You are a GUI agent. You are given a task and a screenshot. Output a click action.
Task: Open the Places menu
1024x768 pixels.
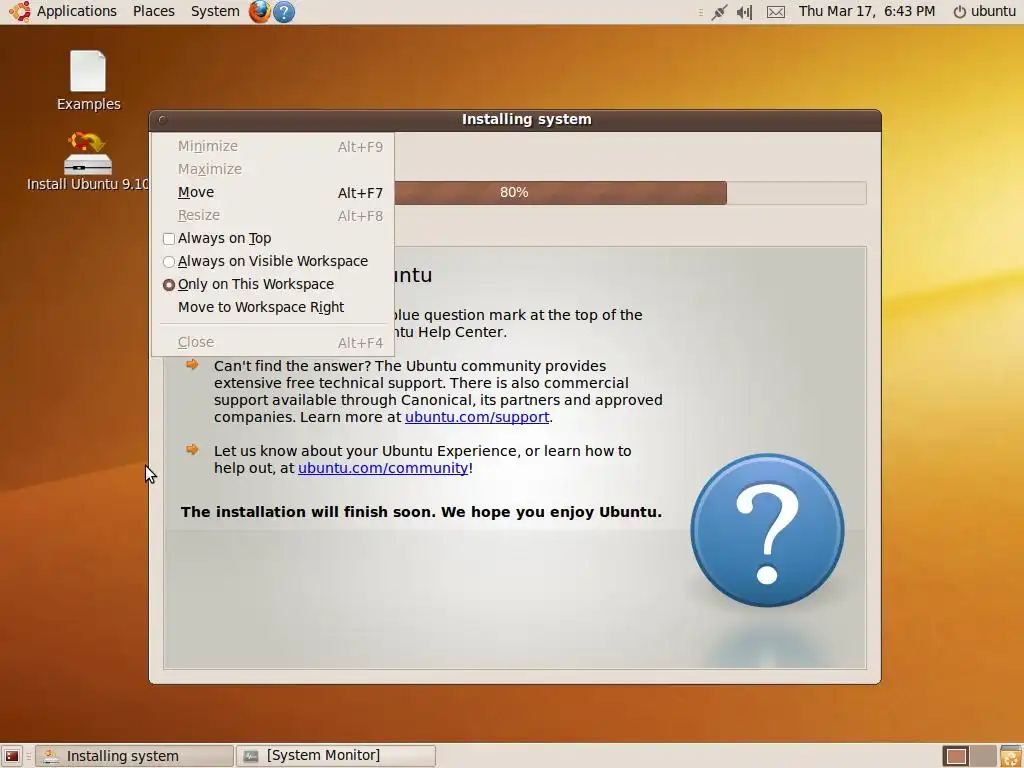coord(153,11)
